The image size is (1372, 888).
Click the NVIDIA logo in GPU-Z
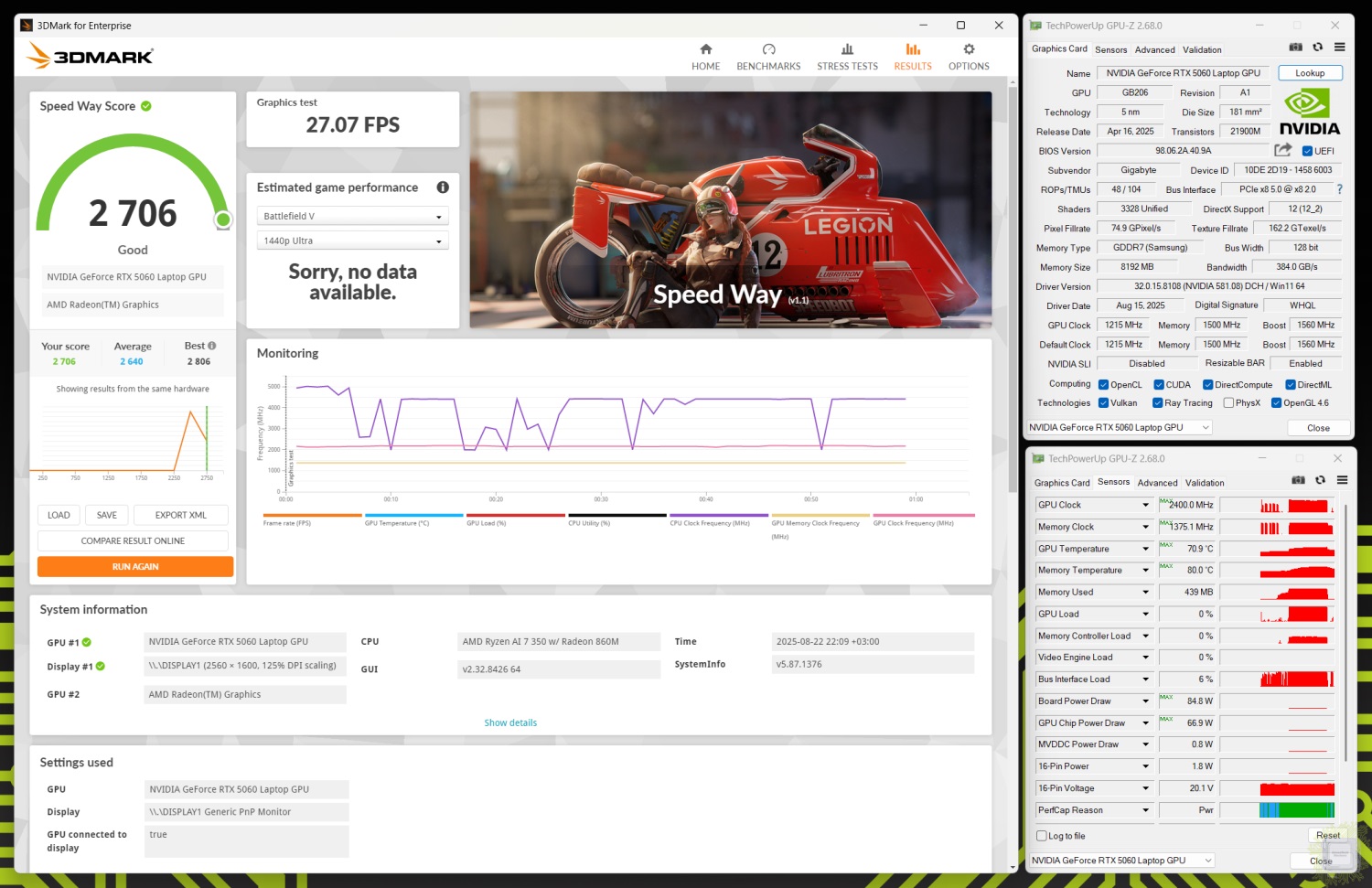(1309, 112)
